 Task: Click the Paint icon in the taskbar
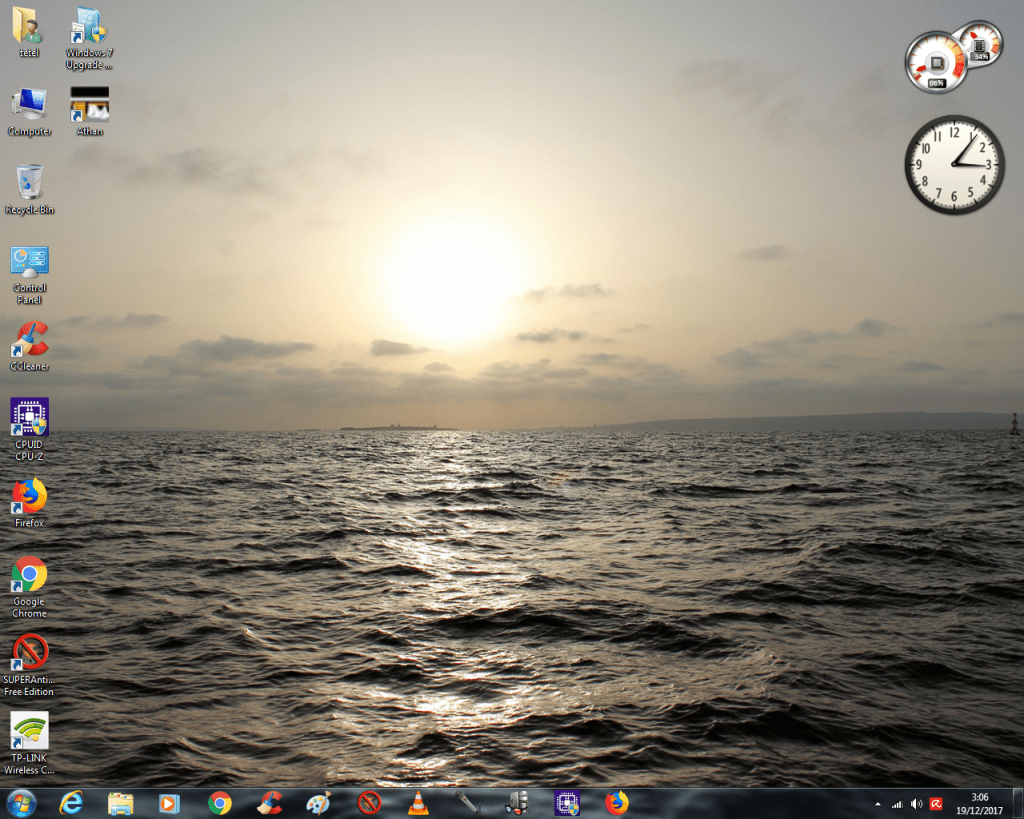tap(317, 803)
